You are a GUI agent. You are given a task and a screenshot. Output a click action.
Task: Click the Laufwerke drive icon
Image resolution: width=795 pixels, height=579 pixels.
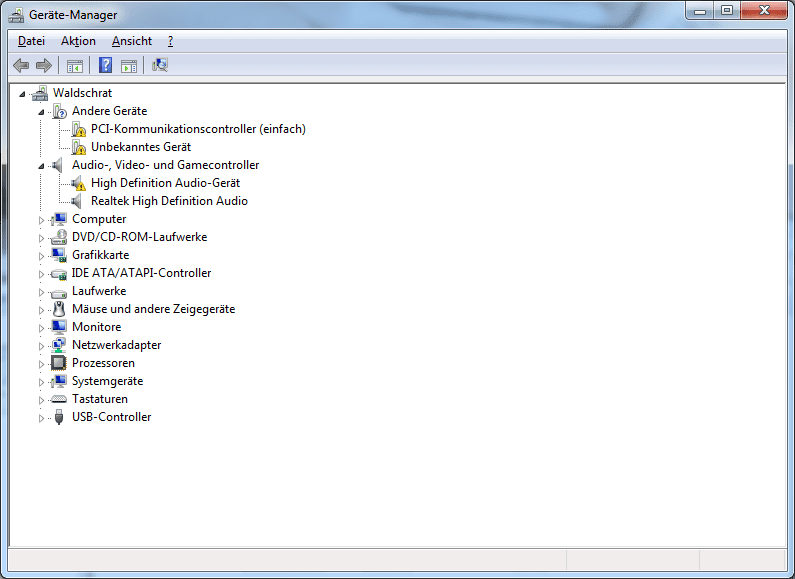59,293
